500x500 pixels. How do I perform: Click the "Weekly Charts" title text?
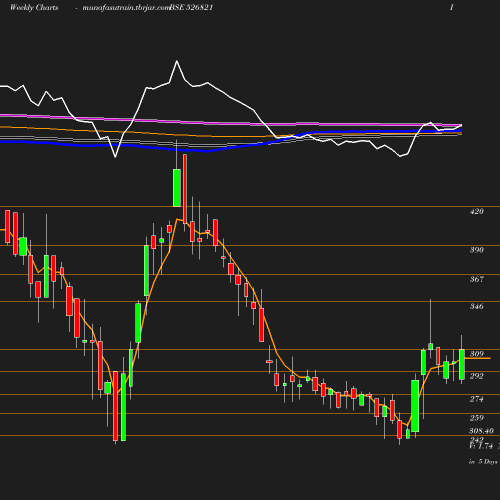coord(34,7)
